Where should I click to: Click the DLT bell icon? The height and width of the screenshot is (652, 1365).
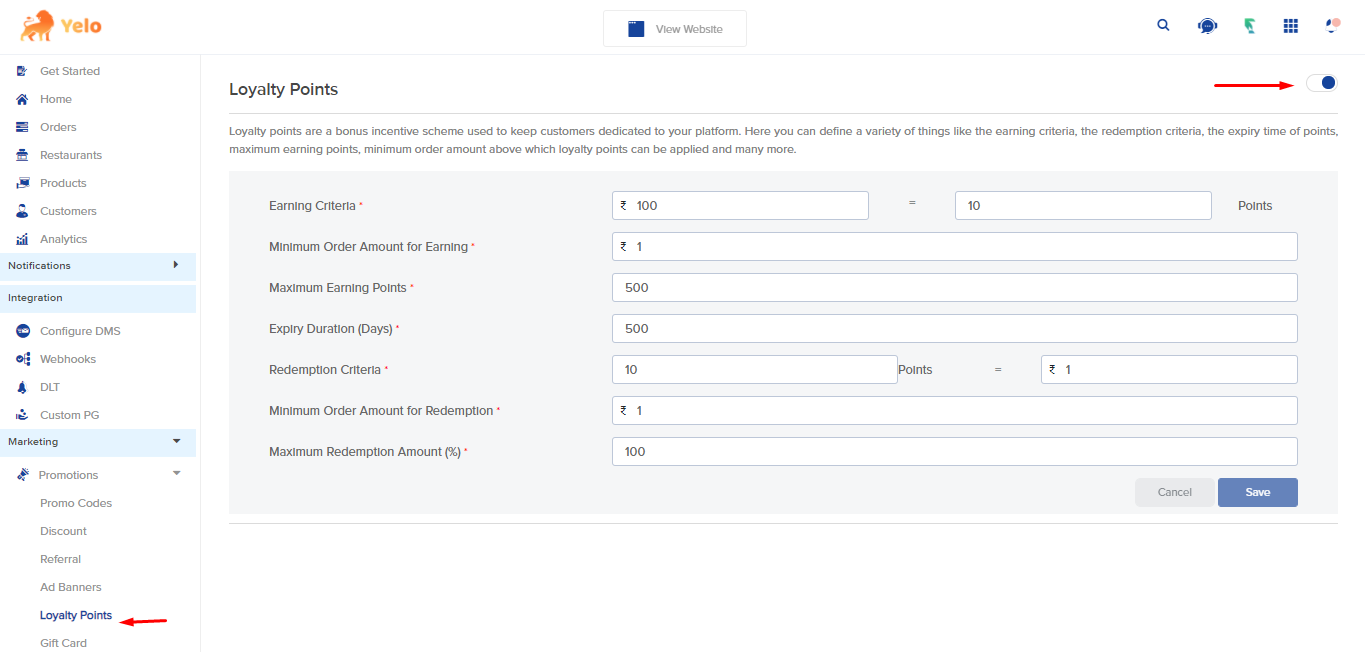tap(22, 387)
